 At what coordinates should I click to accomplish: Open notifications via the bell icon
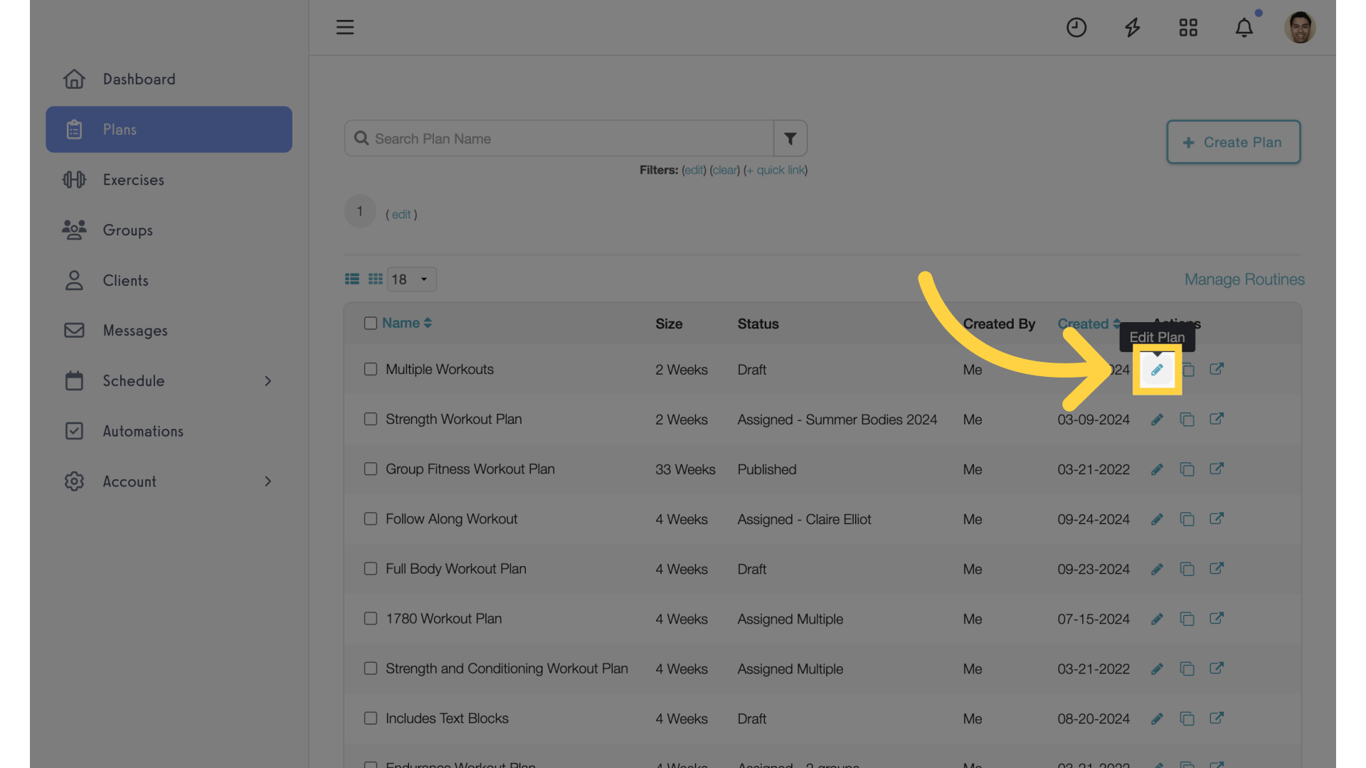pos(1244,27)
